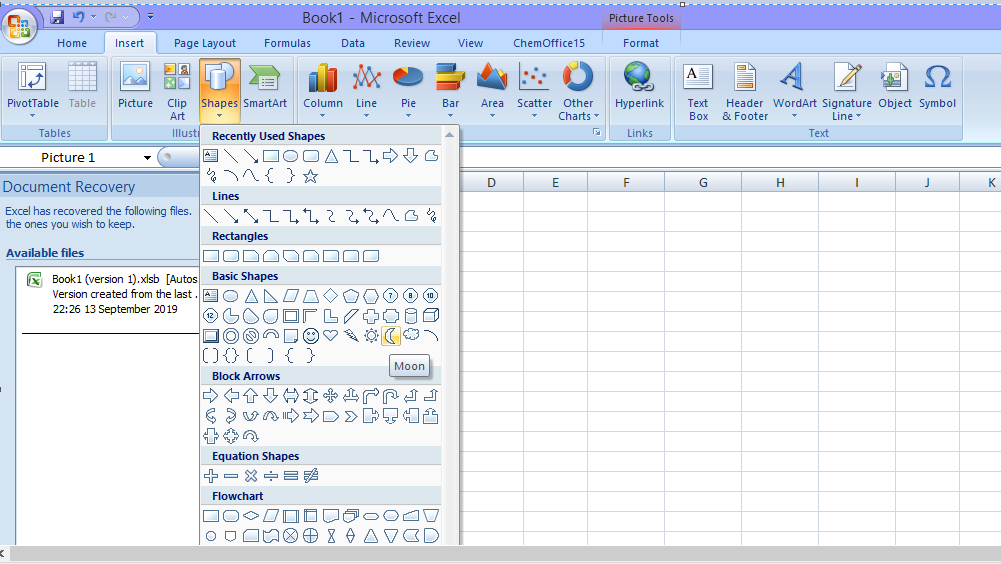Switch to the Review tab
Viewport: 1001px width, 564px height.
[x=412, y=43]
